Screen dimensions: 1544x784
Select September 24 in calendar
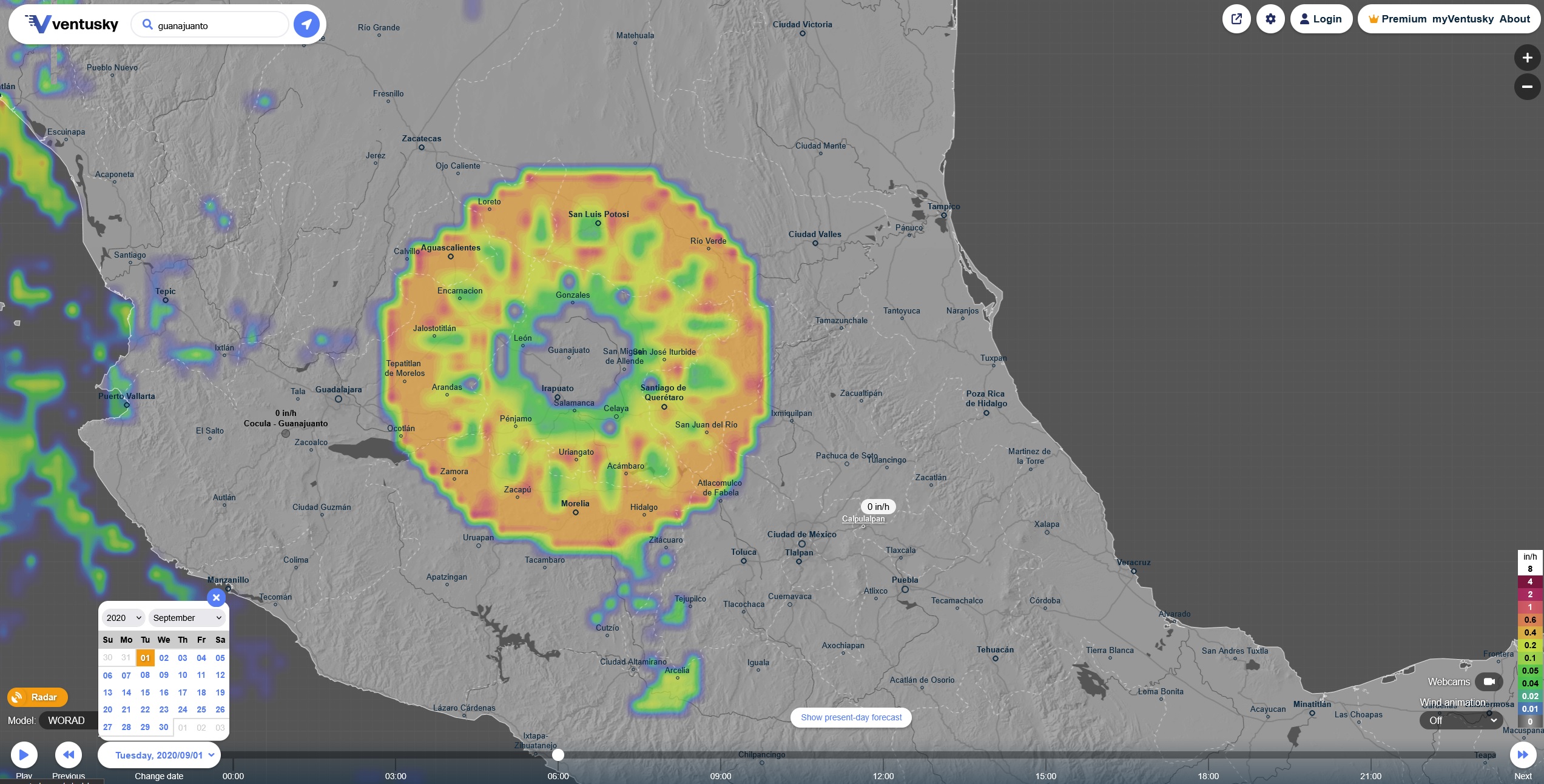(x=183, y=709)
